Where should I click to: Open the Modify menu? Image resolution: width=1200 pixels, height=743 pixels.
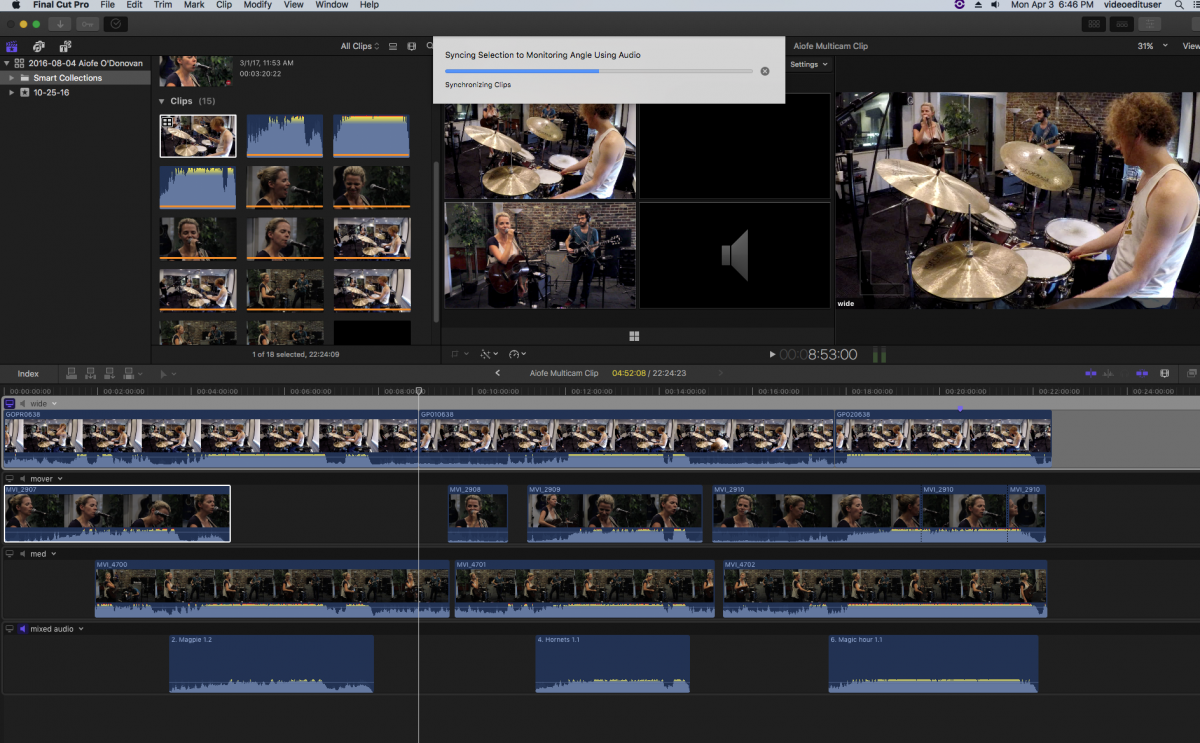pyautogui.click(x=257, y=5)
